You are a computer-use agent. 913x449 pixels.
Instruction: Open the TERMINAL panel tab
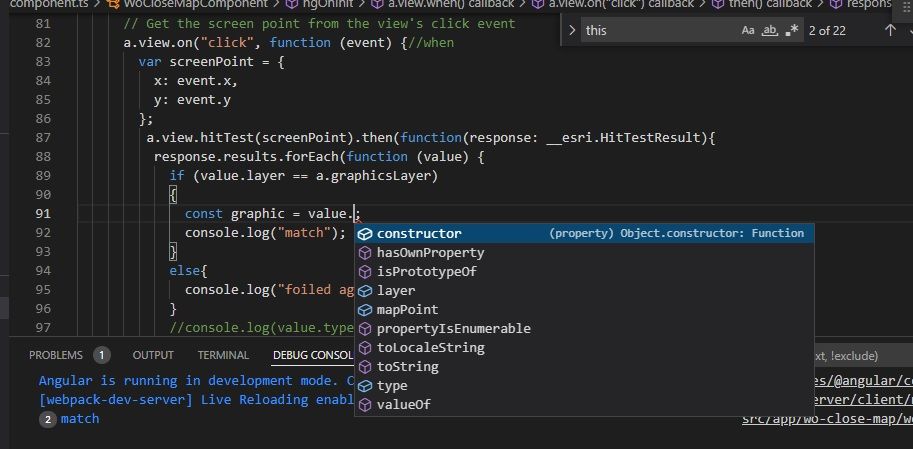click(x=223, y=355)
